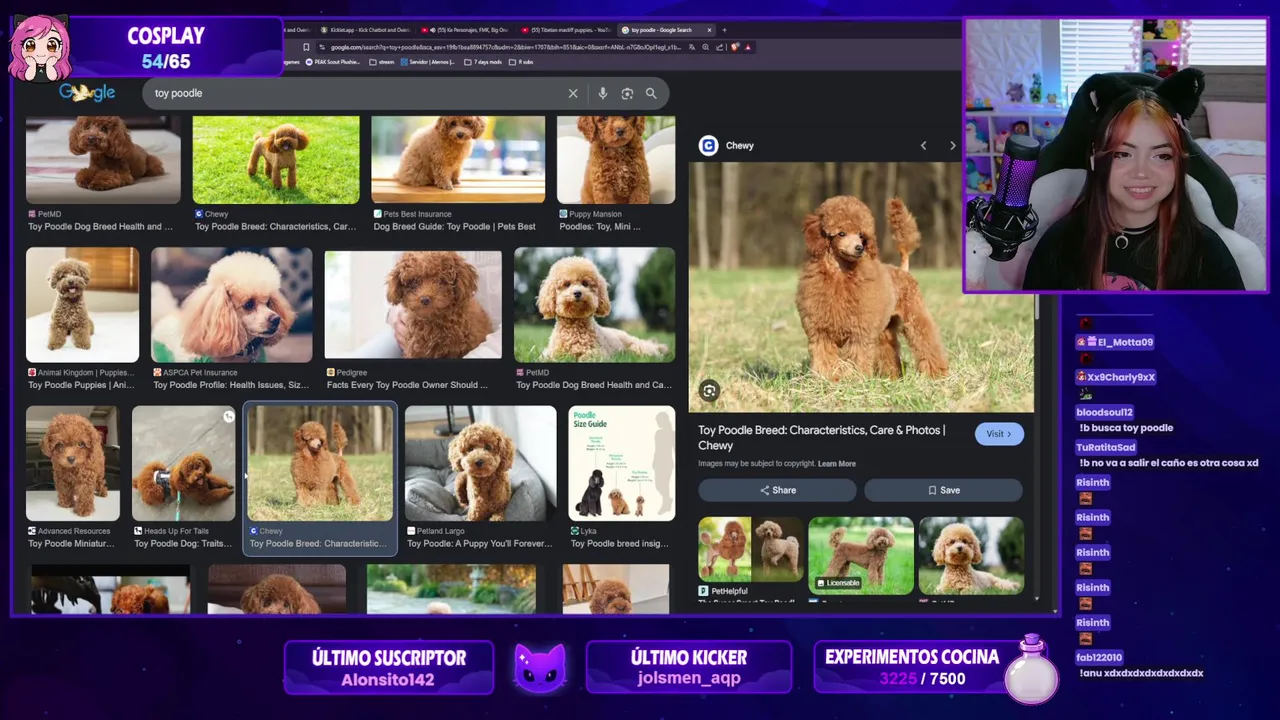Viewport: 1280px width, 720px height.
Task: Open the translate page icon in address bar
Action: (694, 47)
